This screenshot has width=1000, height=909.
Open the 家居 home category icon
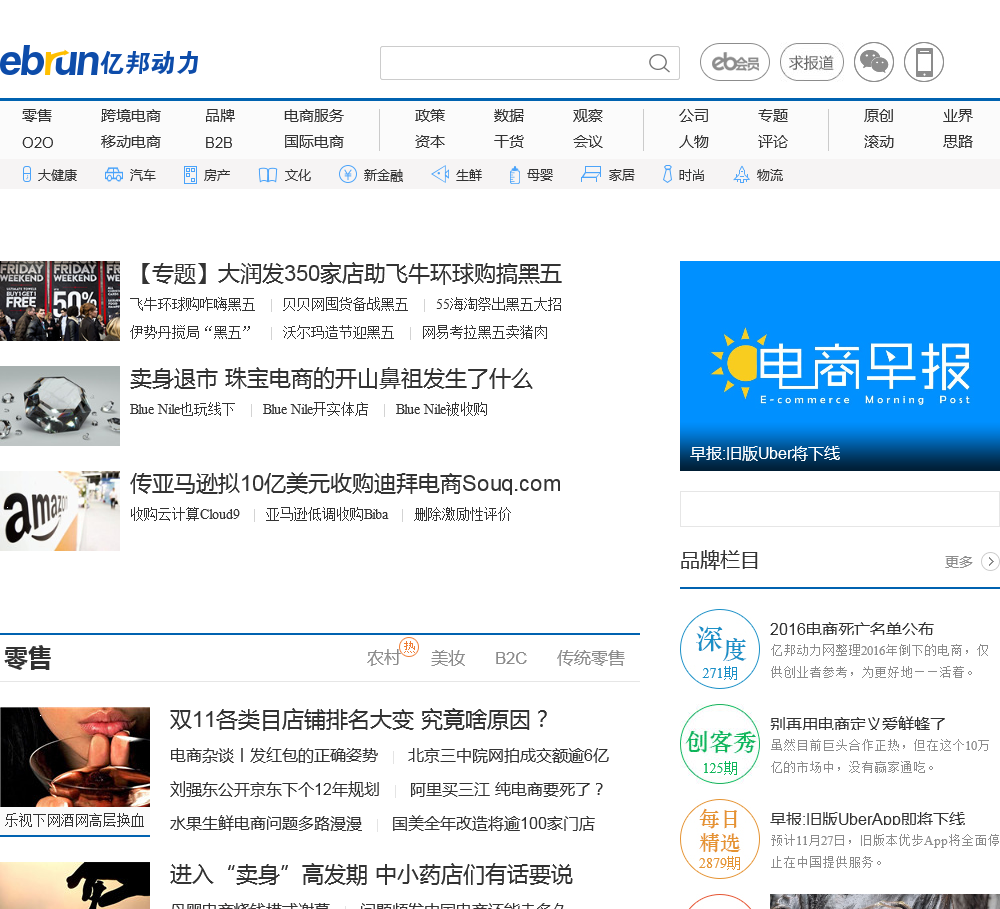click(591, 175)
